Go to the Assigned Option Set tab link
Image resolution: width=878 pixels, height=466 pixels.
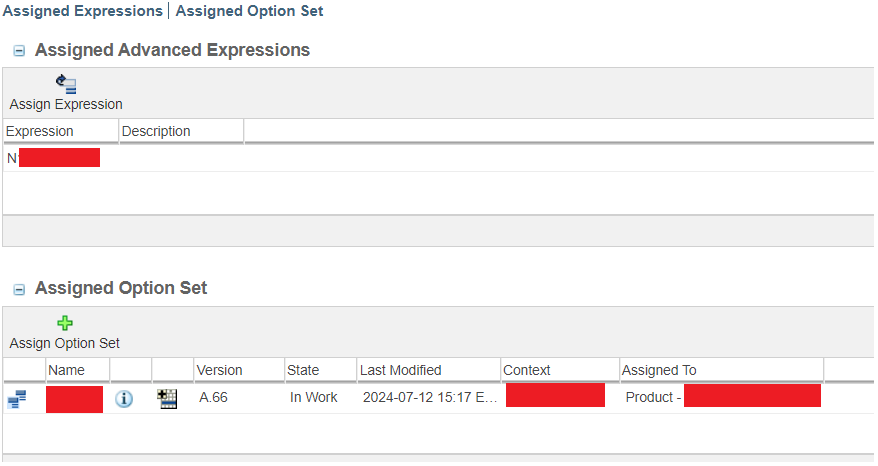249,11
